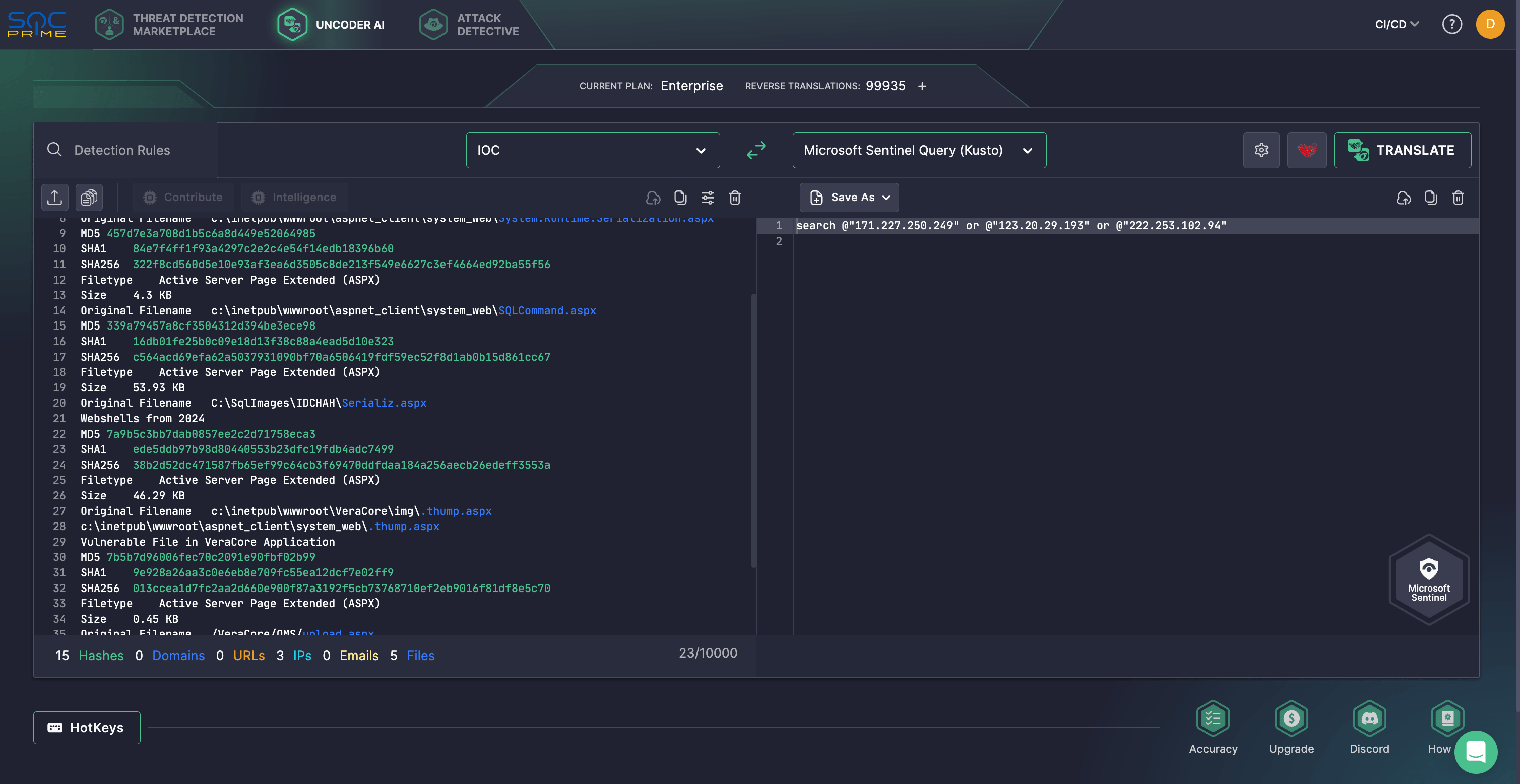The width and height of the screenshot is (1520, 784).
Task: Toggle the favorite heart icon on output panel
Action: click(x=1306, y=150)
